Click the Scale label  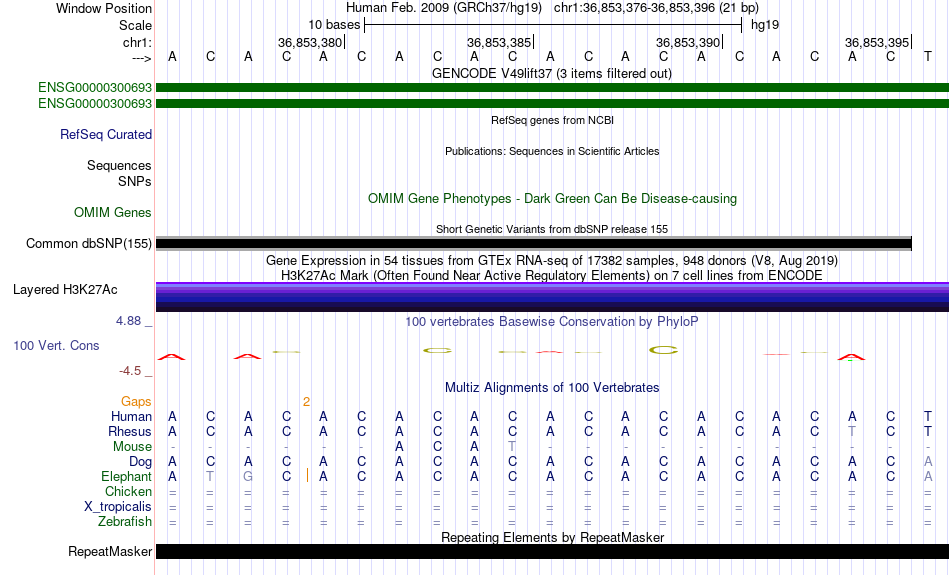135,25
